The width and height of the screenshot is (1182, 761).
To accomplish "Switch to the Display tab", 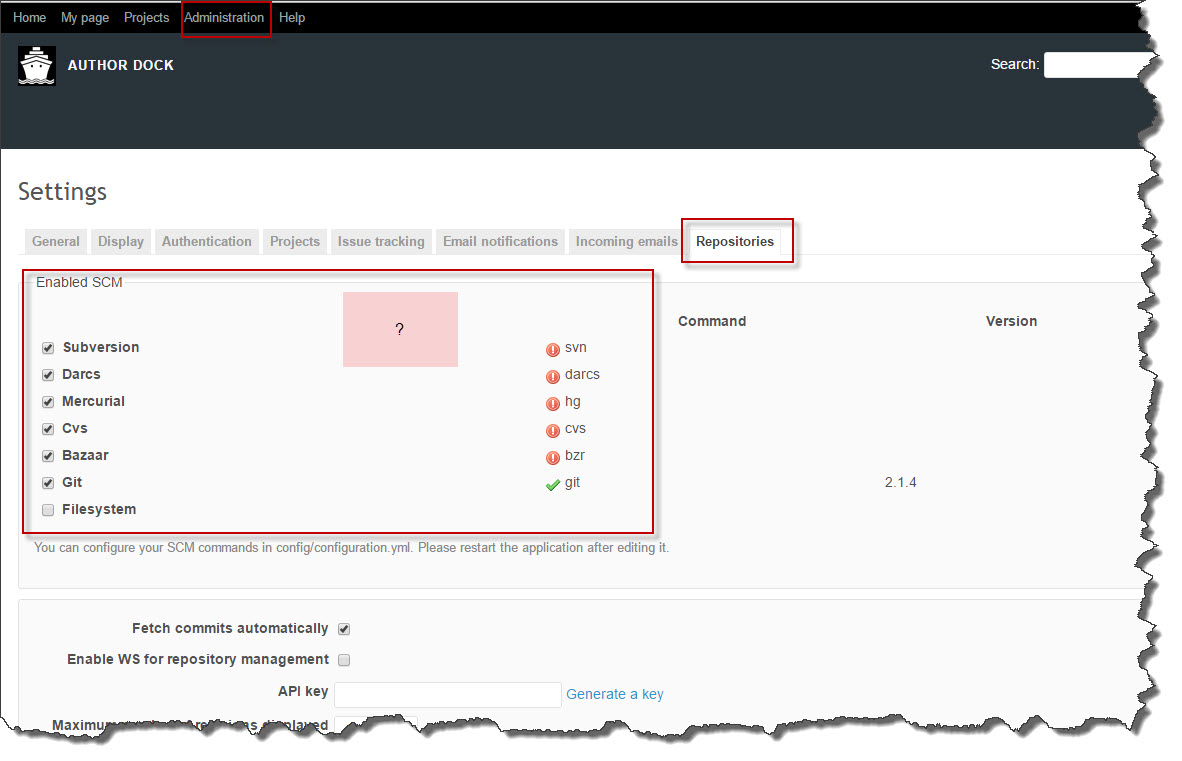I will [121, 241].
